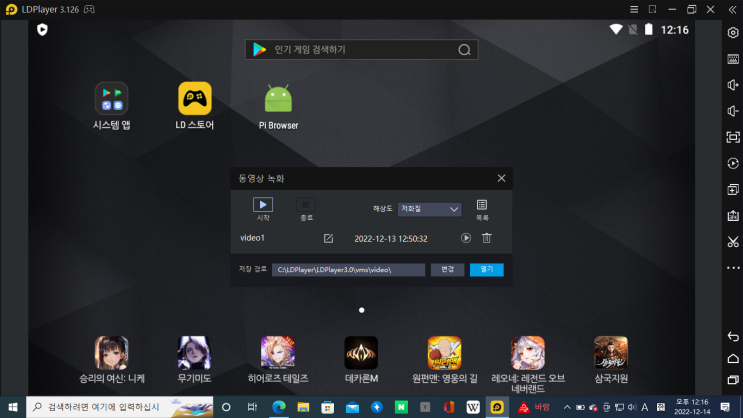Open the 시스템 앱 folder
Screen dimensions: 743x418
(111, 106)
